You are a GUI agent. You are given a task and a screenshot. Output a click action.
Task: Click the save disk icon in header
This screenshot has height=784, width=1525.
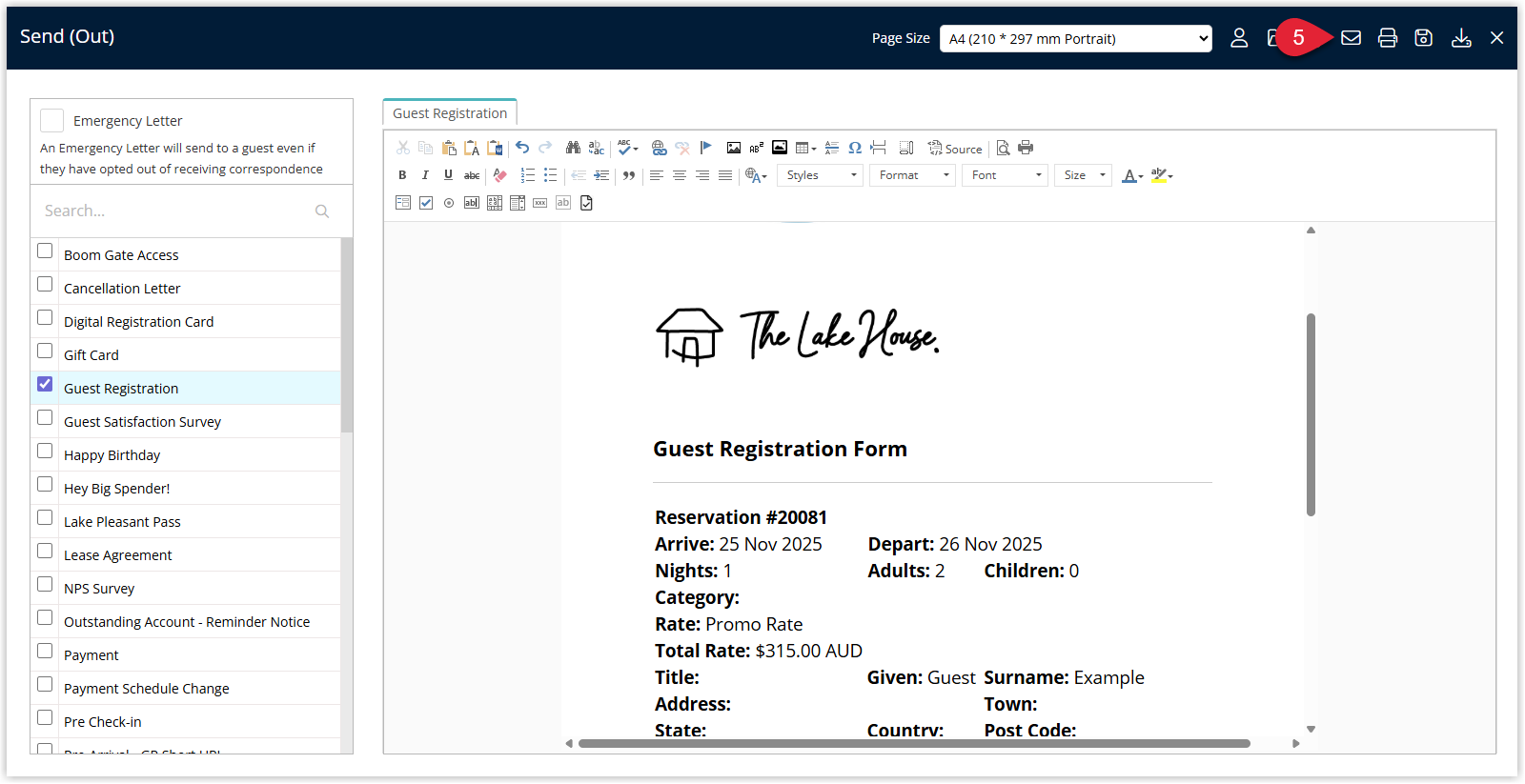(x=1424, y=38)
